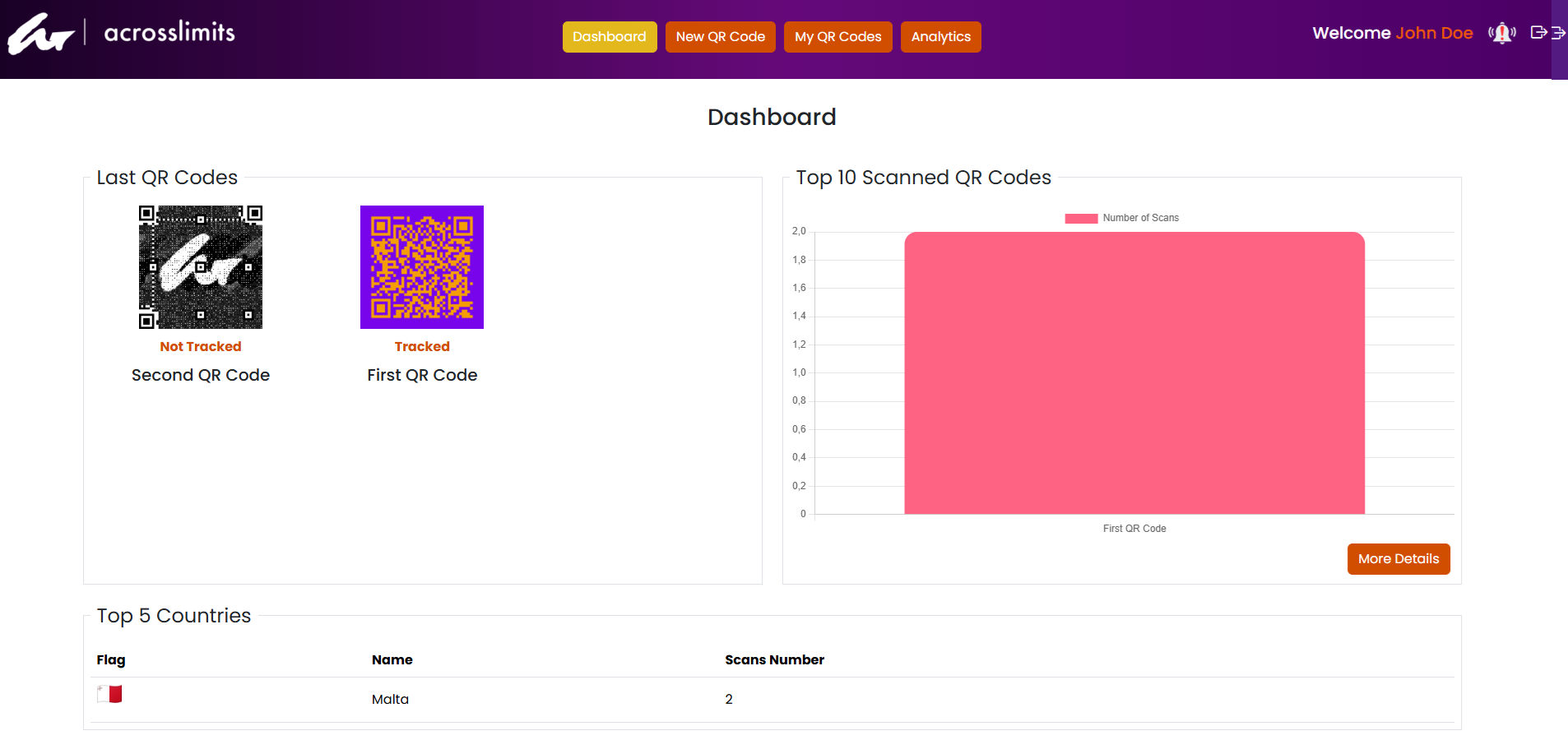Open the alert bell notifications
This screenshot has width=1568, height=740.
pyautogui.click(x=1502, y=33)
